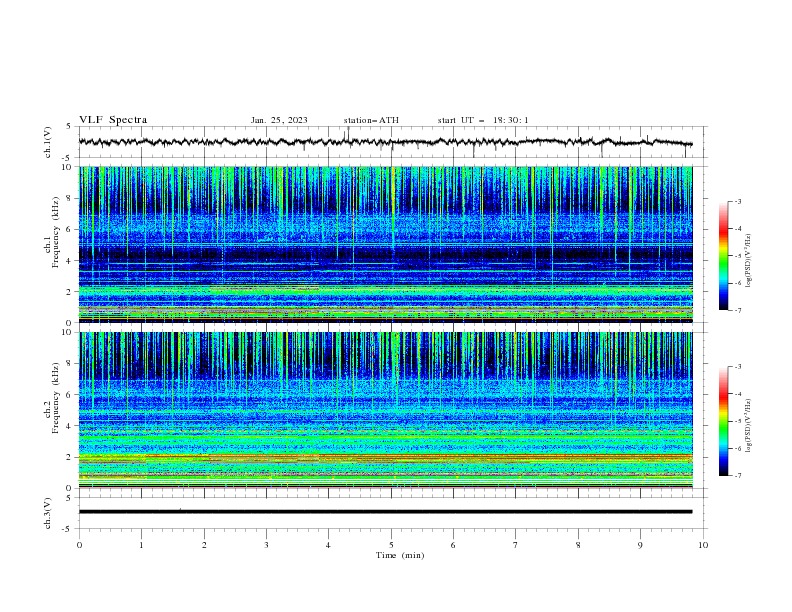Click the '-3' tick on upper colorbar
792x612 pixels.
click(737, 201)
